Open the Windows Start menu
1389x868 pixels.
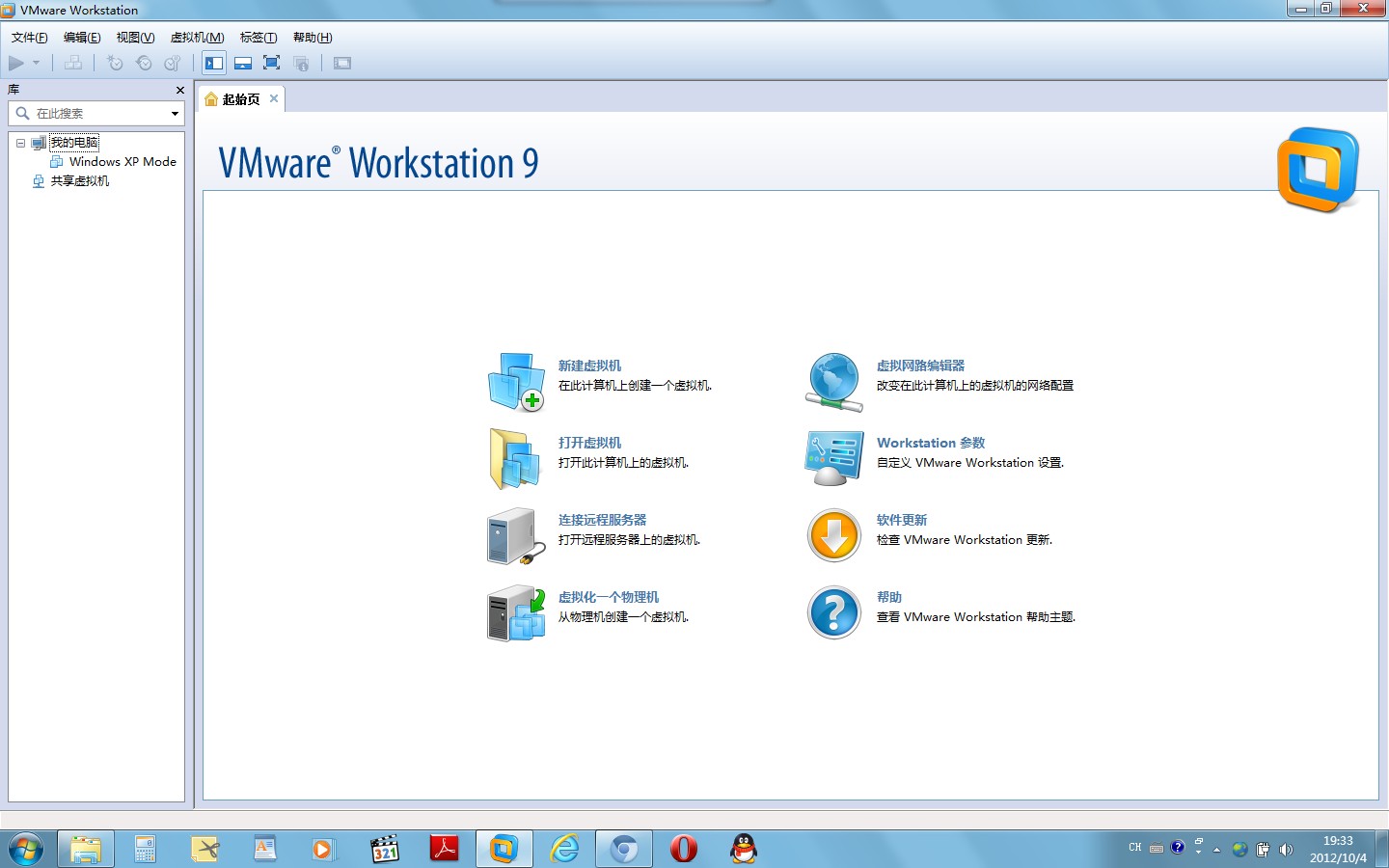(26, 849)
